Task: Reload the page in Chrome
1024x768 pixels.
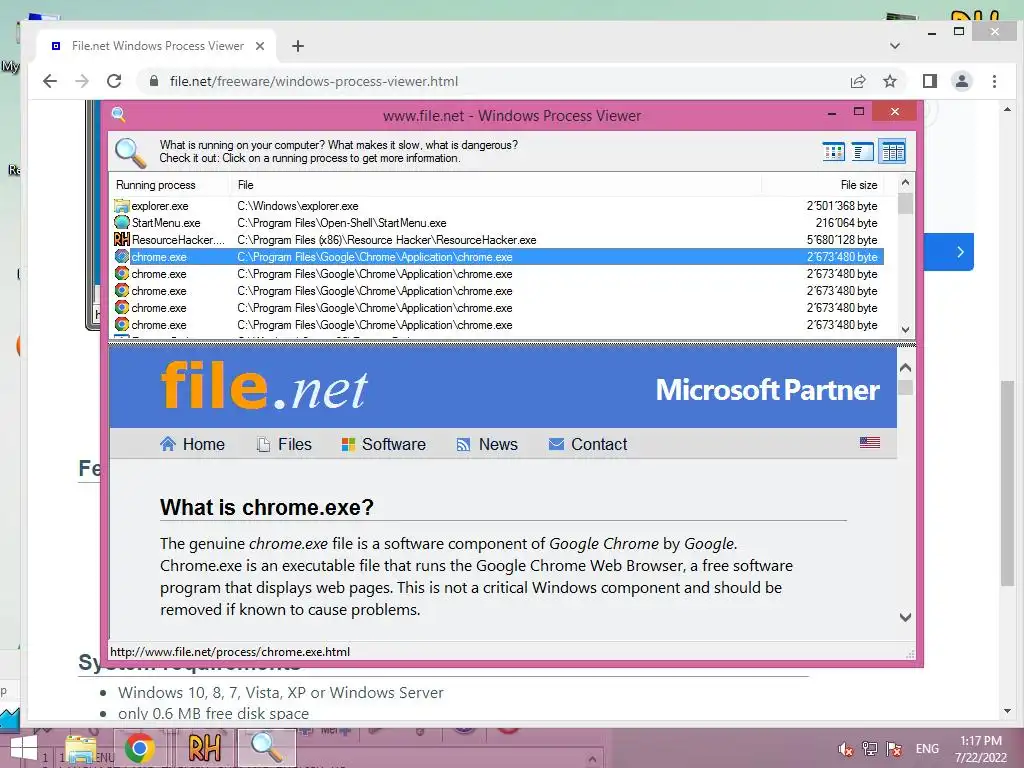Action: click(114, 81)
